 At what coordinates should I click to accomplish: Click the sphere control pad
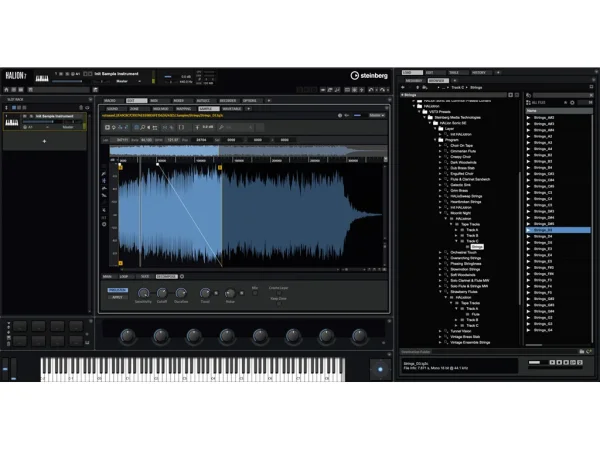[378, 368]
